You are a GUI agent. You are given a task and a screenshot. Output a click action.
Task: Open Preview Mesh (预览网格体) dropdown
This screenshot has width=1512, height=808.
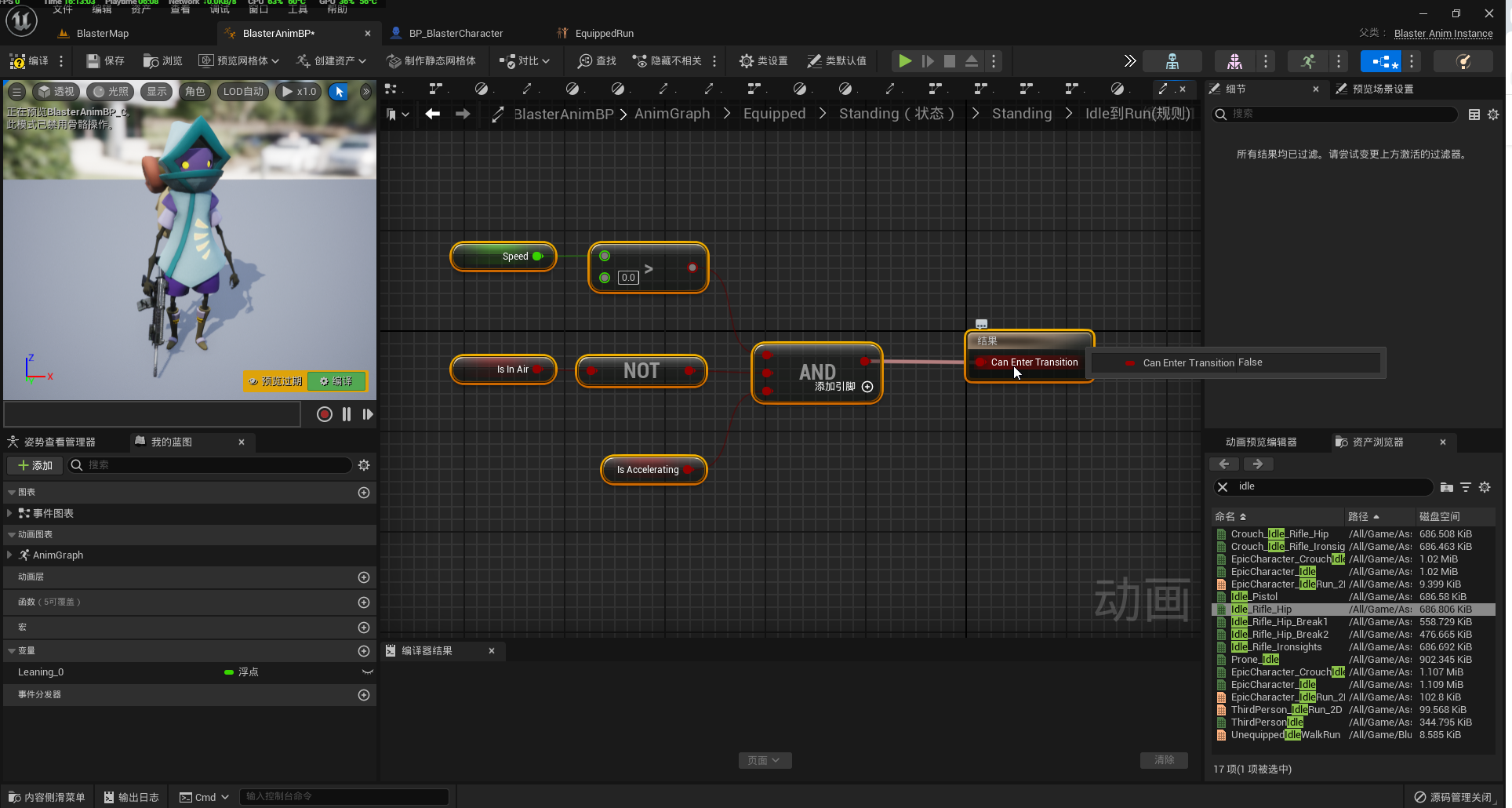tap(238, 61)
